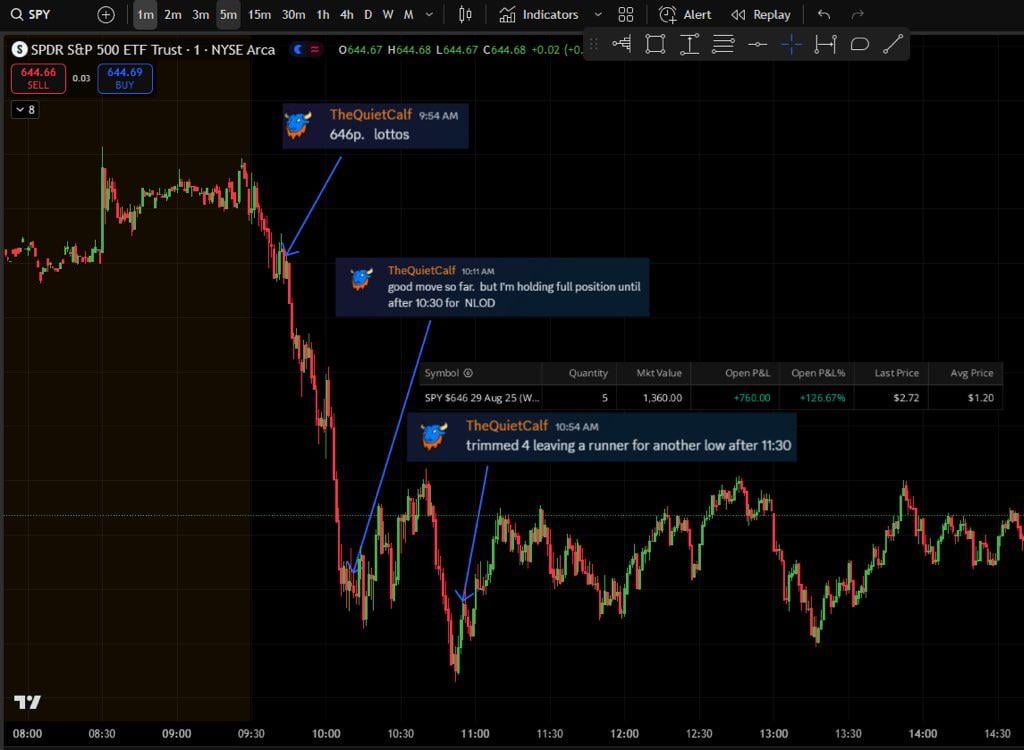Screen dimensions: 1024x750
Task: Grab the drawing favorites toolbar drag handle
Action: 594,44
